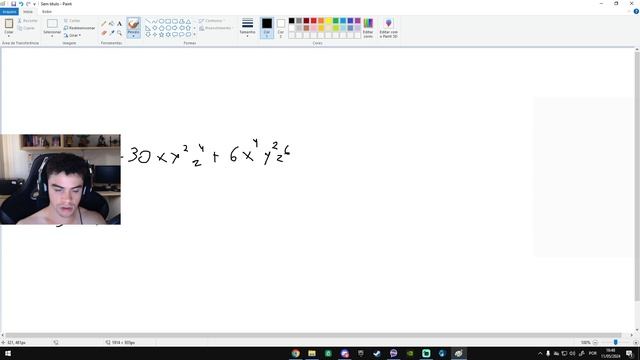The width and height of the screenshot is (640, 360).
Task: Expand the Formas shapes gallery arrow
Action: [194, 35]
